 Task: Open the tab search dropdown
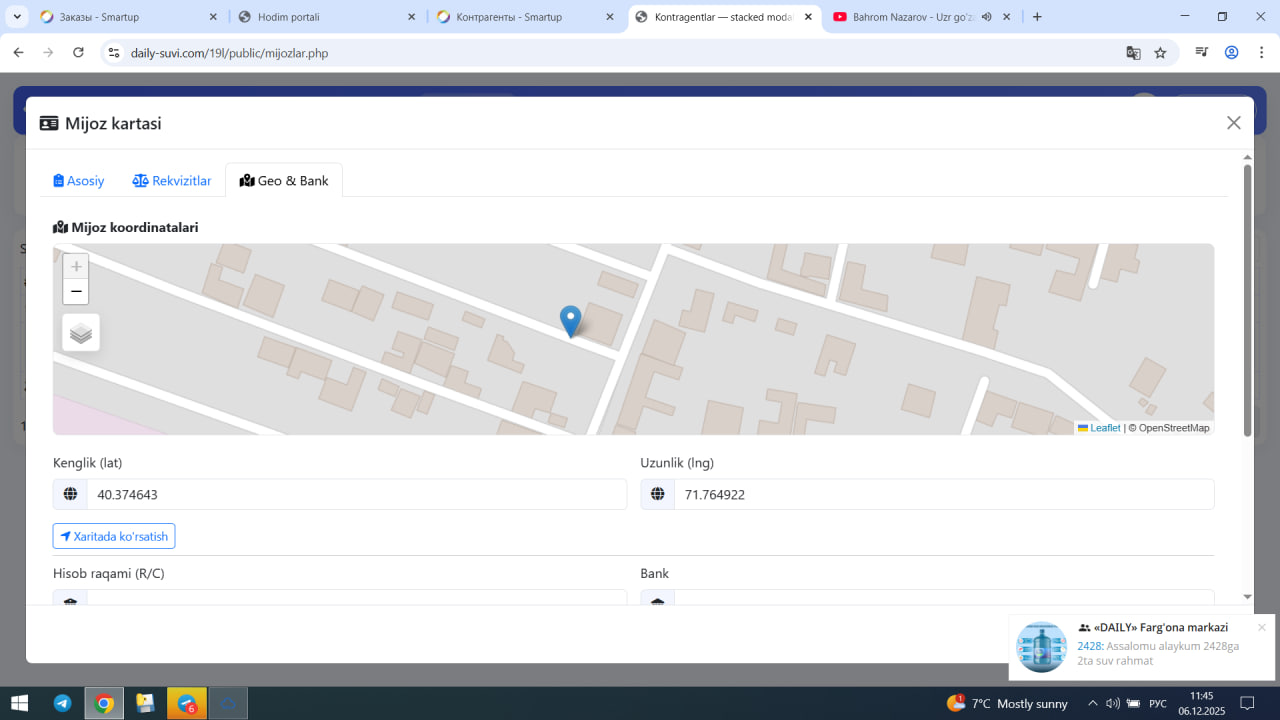pyautogui.click(x=18, y=17)
